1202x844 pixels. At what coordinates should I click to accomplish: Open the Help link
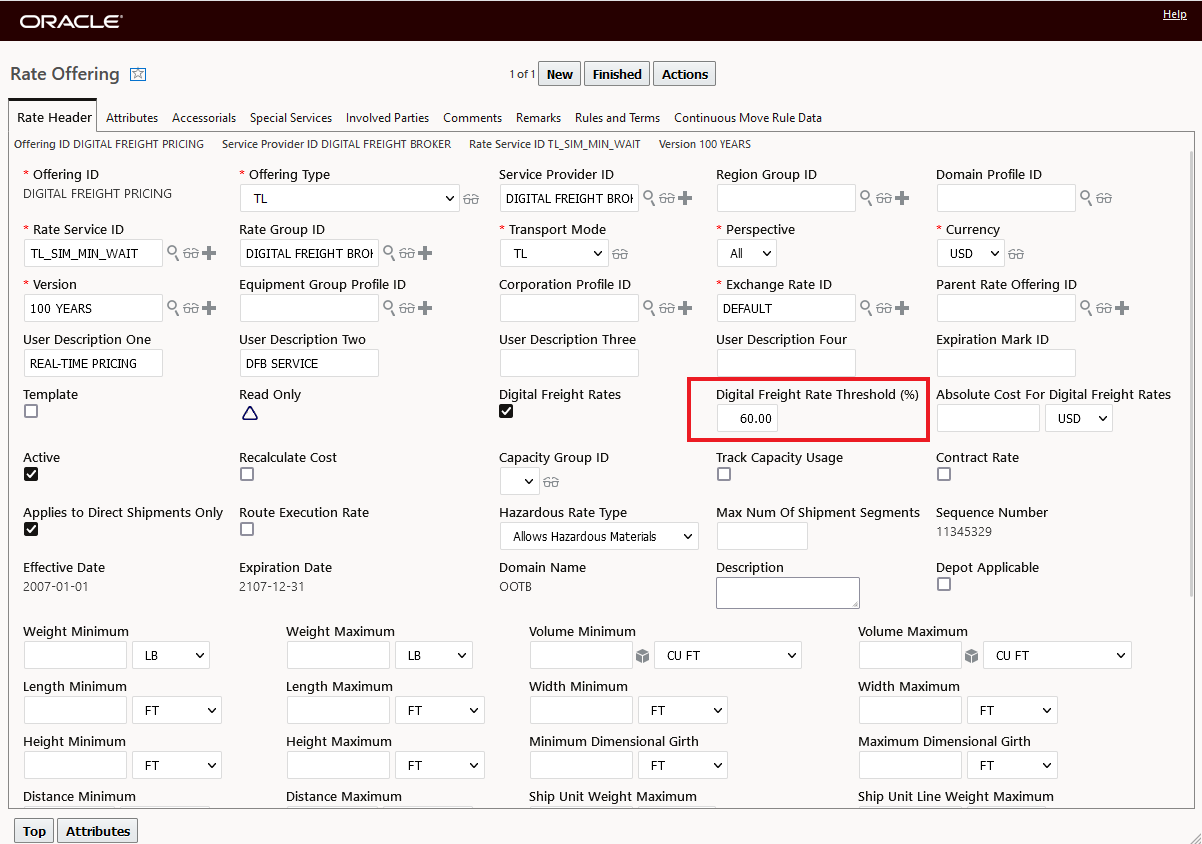coord(1174,14)
